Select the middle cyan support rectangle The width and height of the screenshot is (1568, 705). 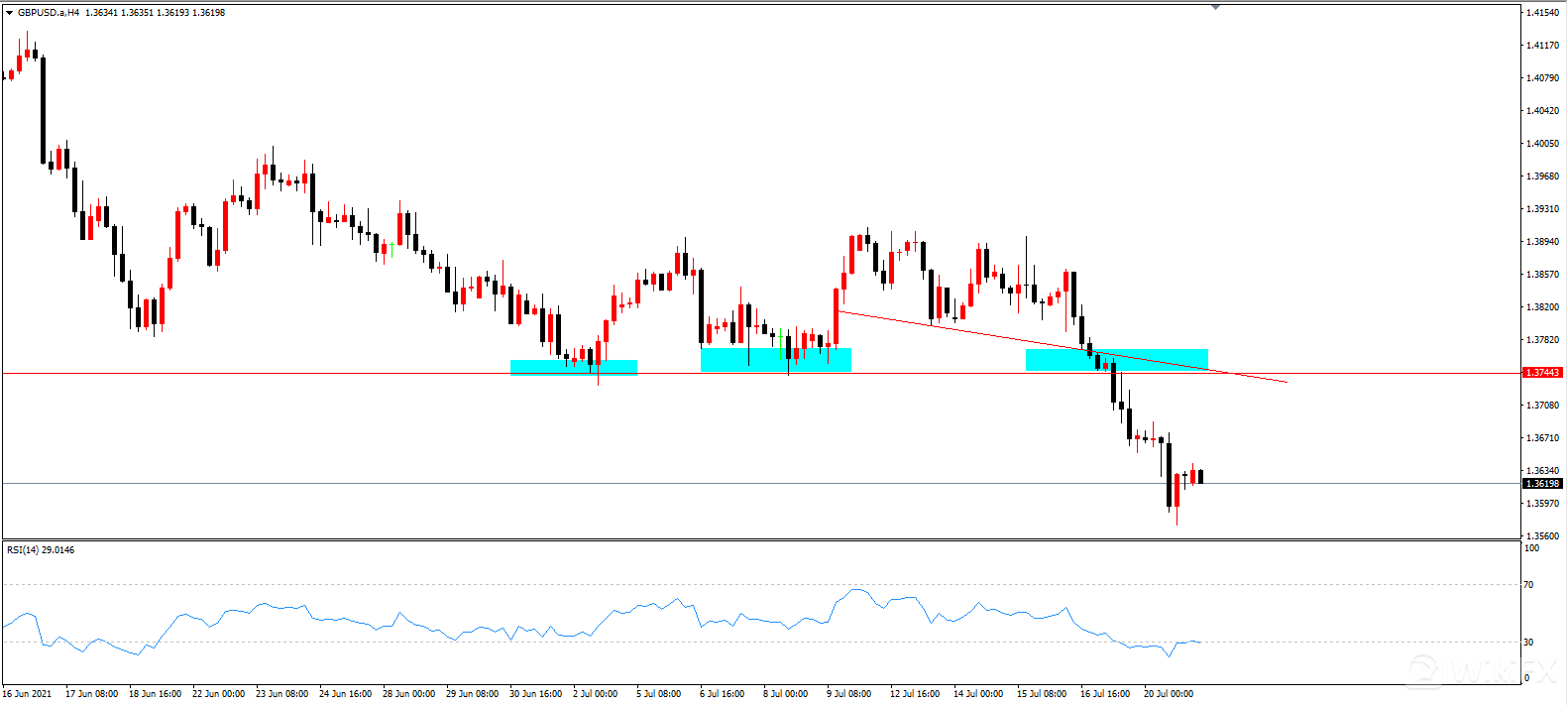pos(775,359)
